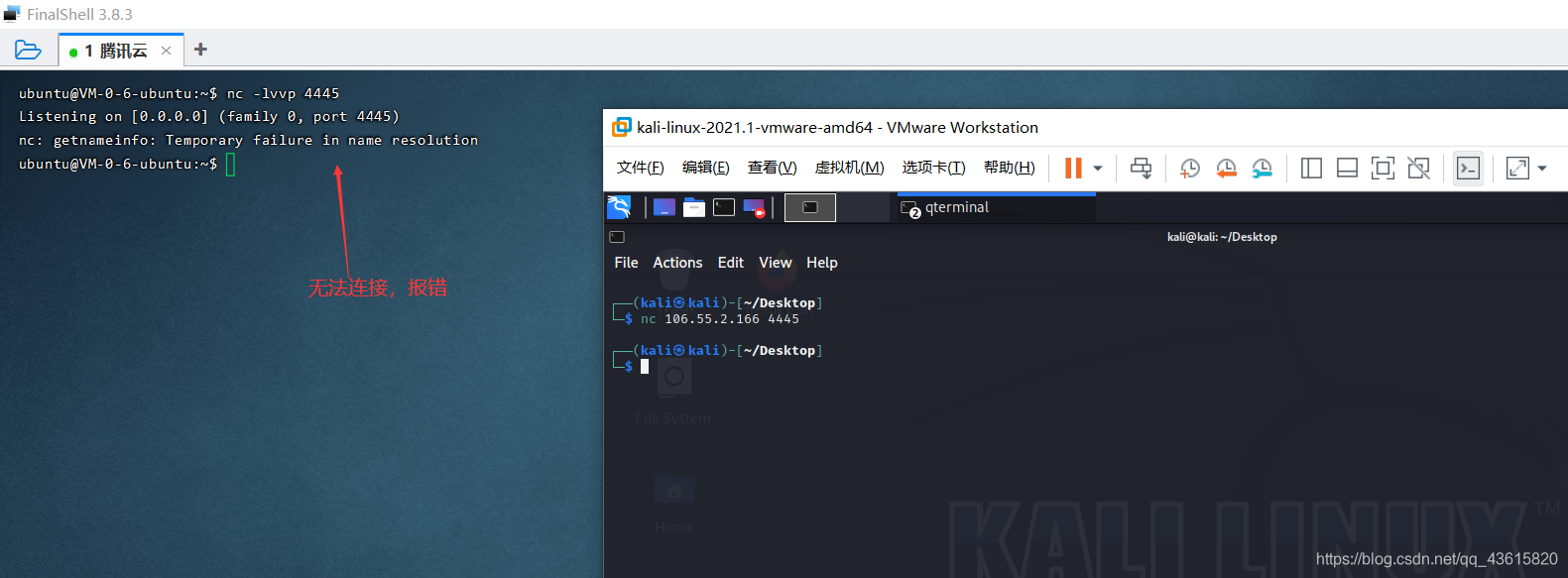Add a new FinalShell tab
1568x578 pixels.
click(200, 50)
